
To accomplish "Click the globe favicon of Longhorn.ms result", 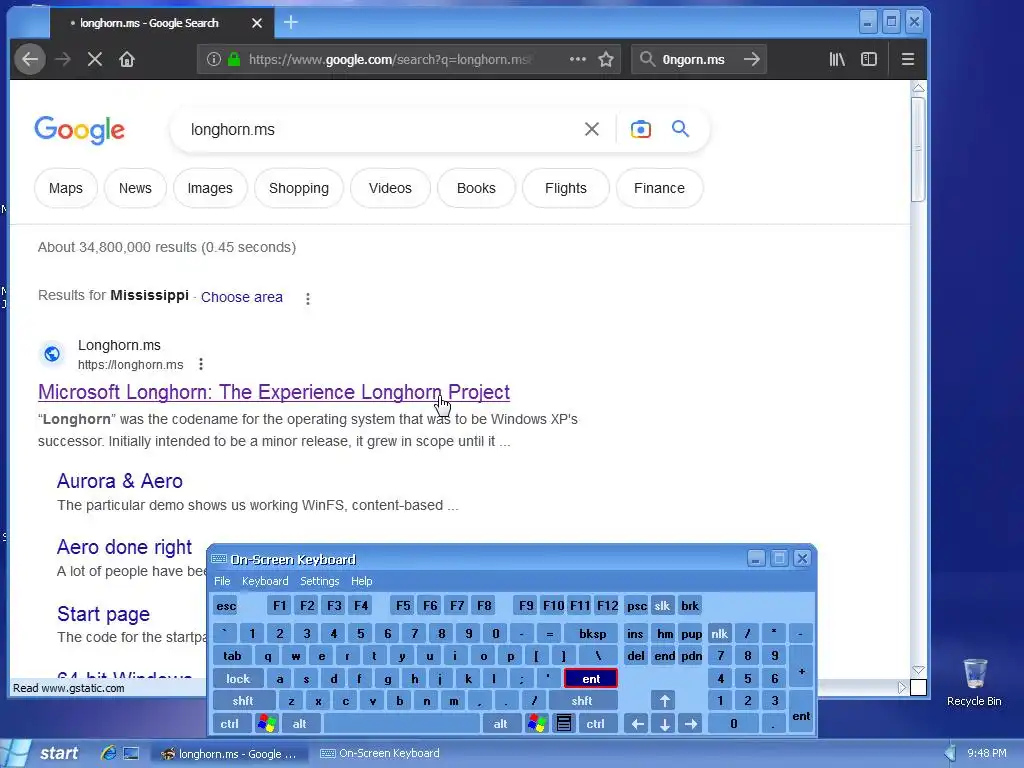I will pyautogui.click(x=52, y=354).
